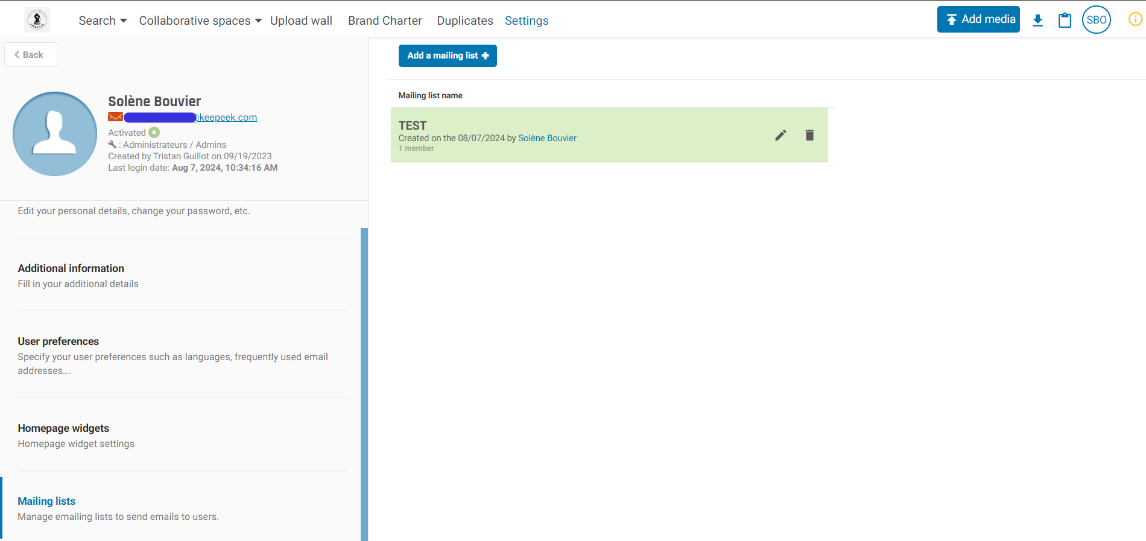Open the SBO user avatar circle

[x=1096, y=20]
